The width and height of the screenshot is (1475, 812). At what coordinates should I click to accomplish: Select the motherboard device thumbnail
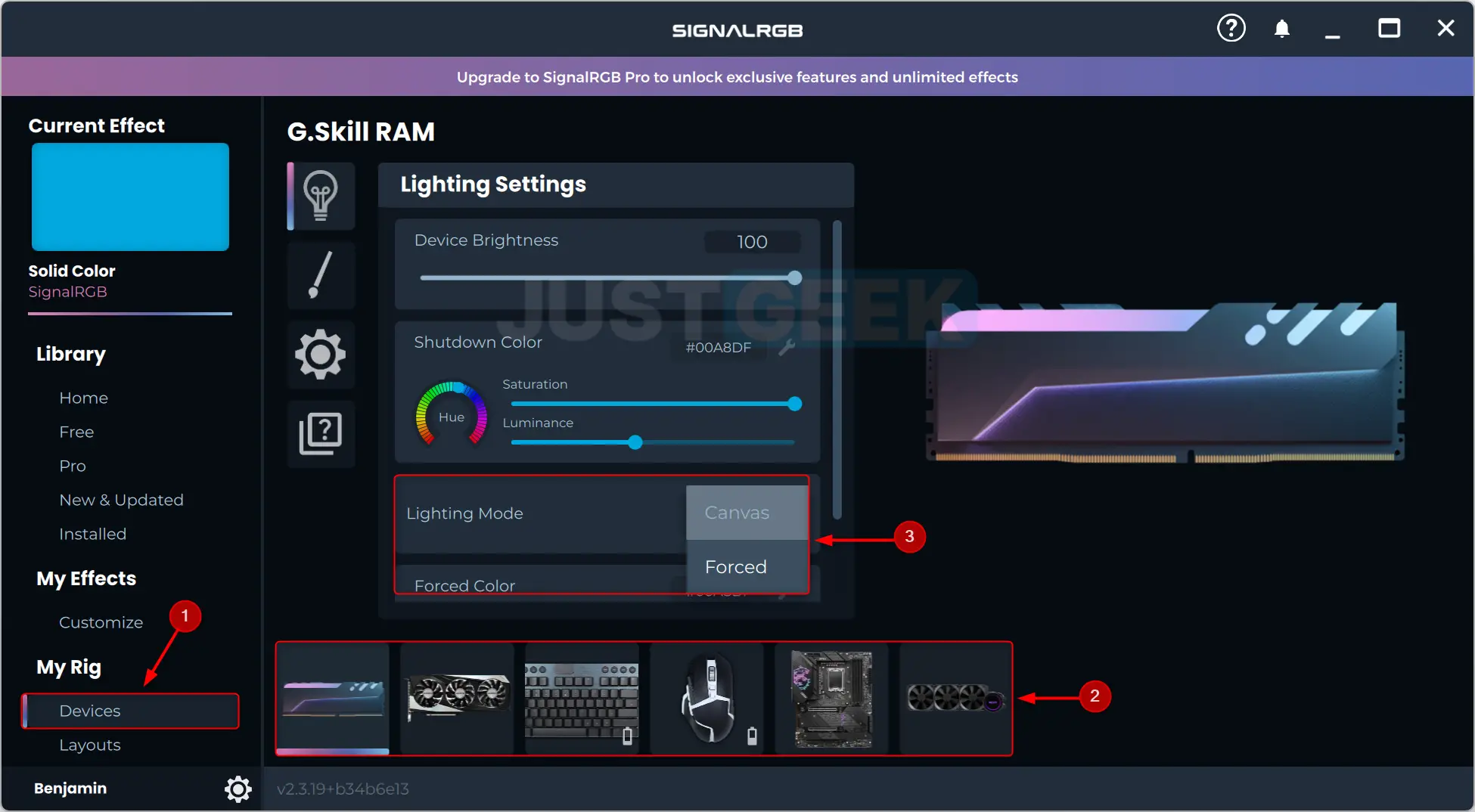point(831,699)
